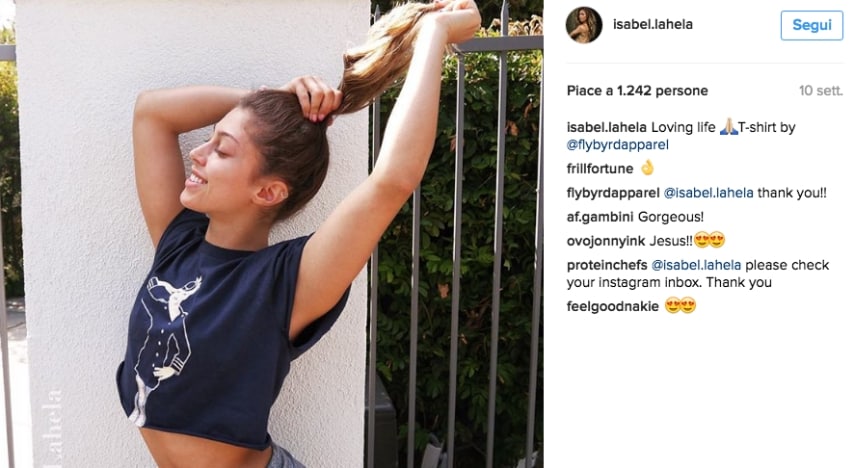Open the @flybyrdapparel mention in caption

618,145
